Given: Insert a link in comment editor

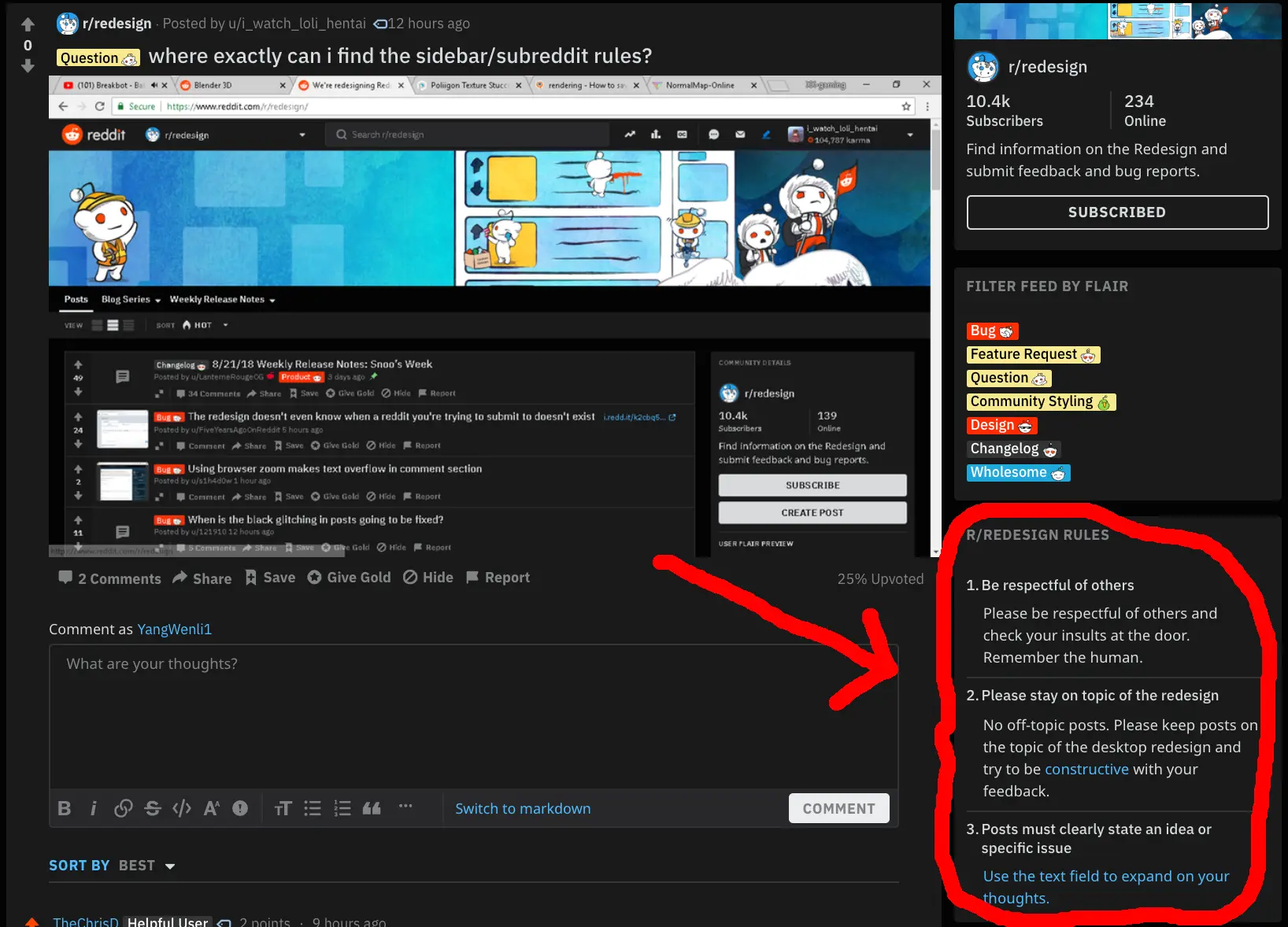Looking at the screenshot, I should pos(123,808).
